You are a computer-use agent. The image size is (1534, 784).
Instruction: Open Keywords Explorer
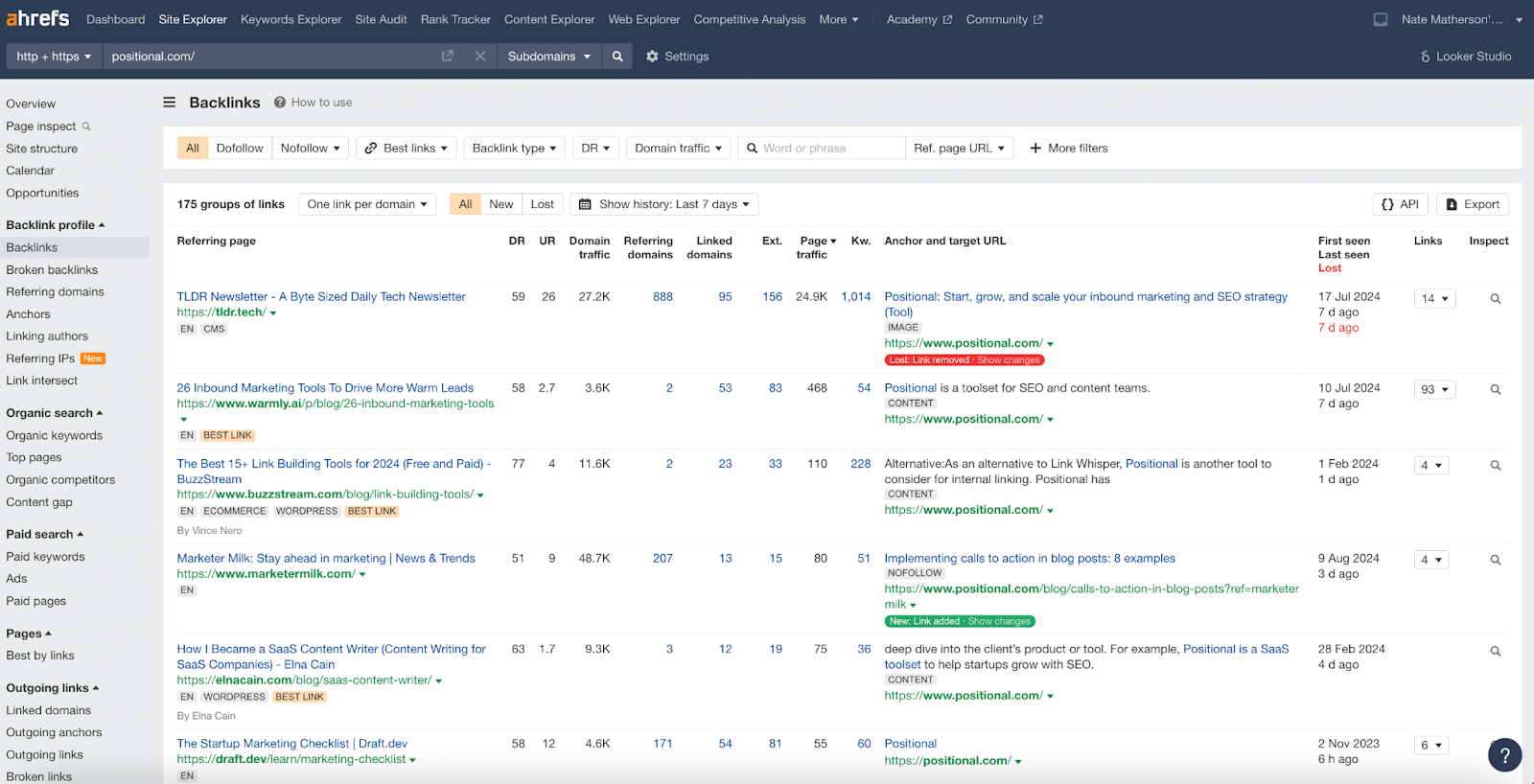point(291,19)
